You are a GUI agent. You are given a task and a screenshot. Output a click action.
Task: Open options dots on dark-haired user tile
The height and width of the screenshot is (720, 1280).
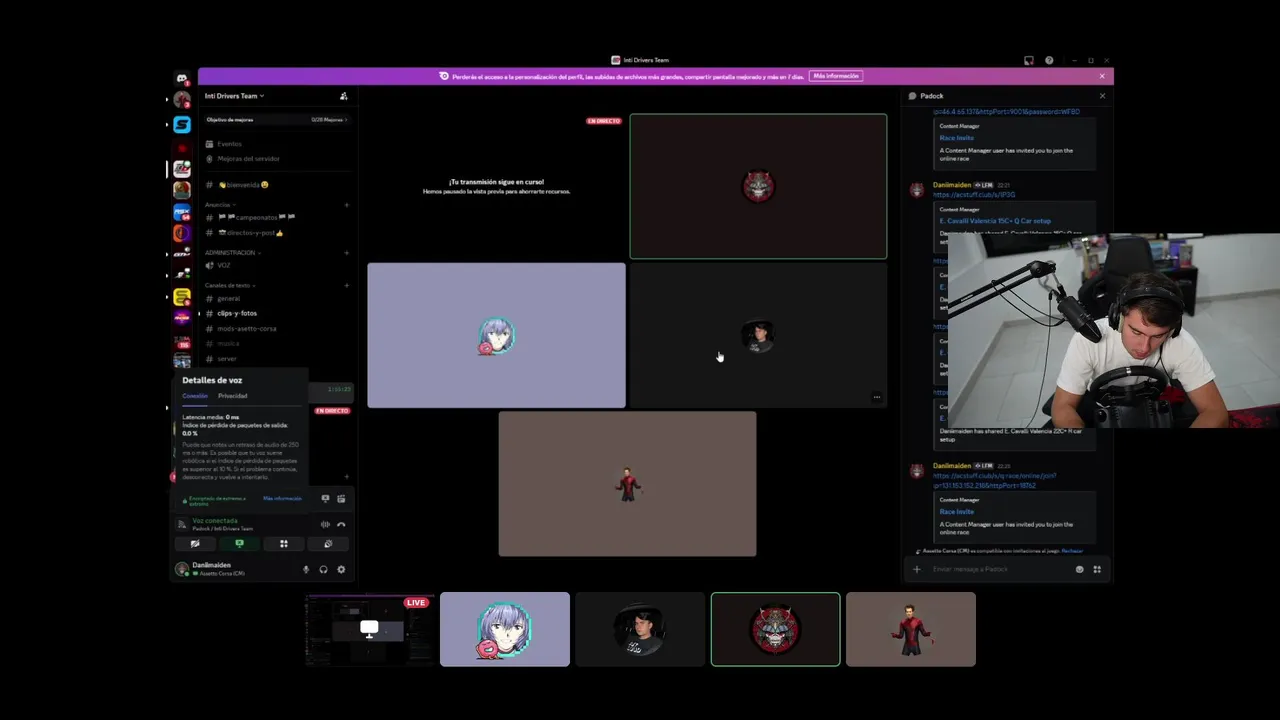(x=877, y=397)
